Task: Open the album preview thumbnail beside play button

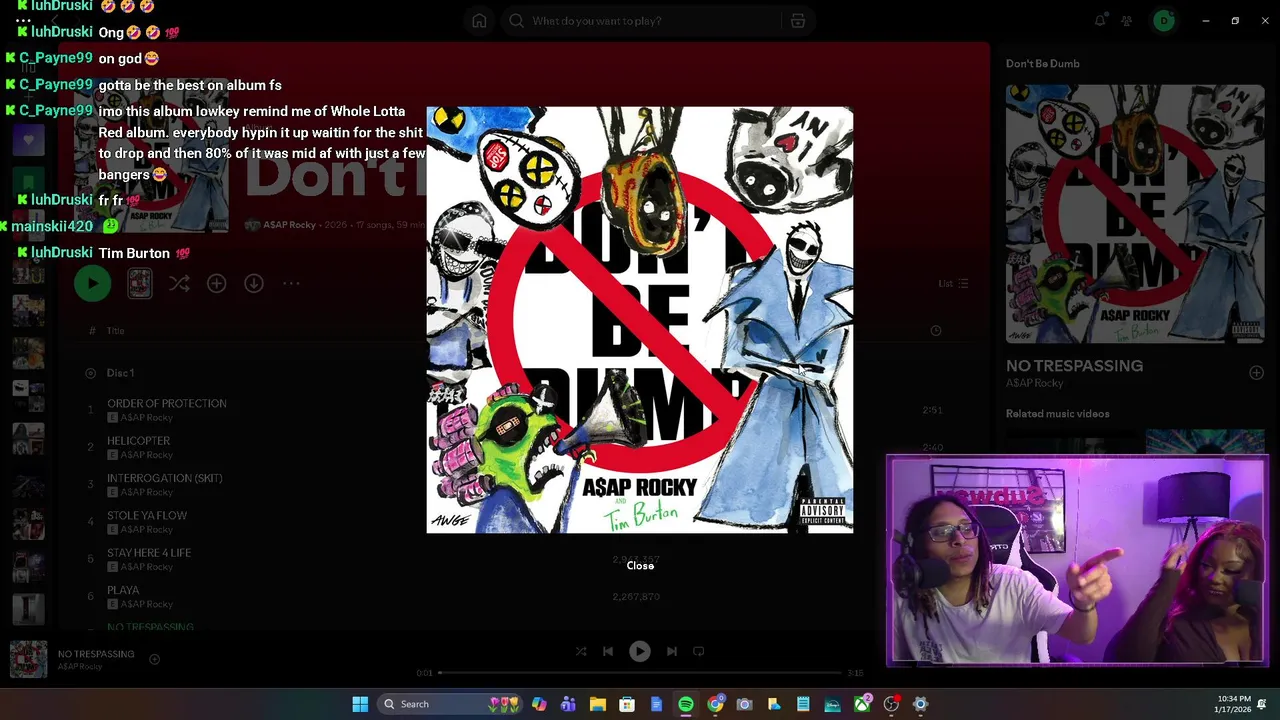Action: tap(140, 284)
